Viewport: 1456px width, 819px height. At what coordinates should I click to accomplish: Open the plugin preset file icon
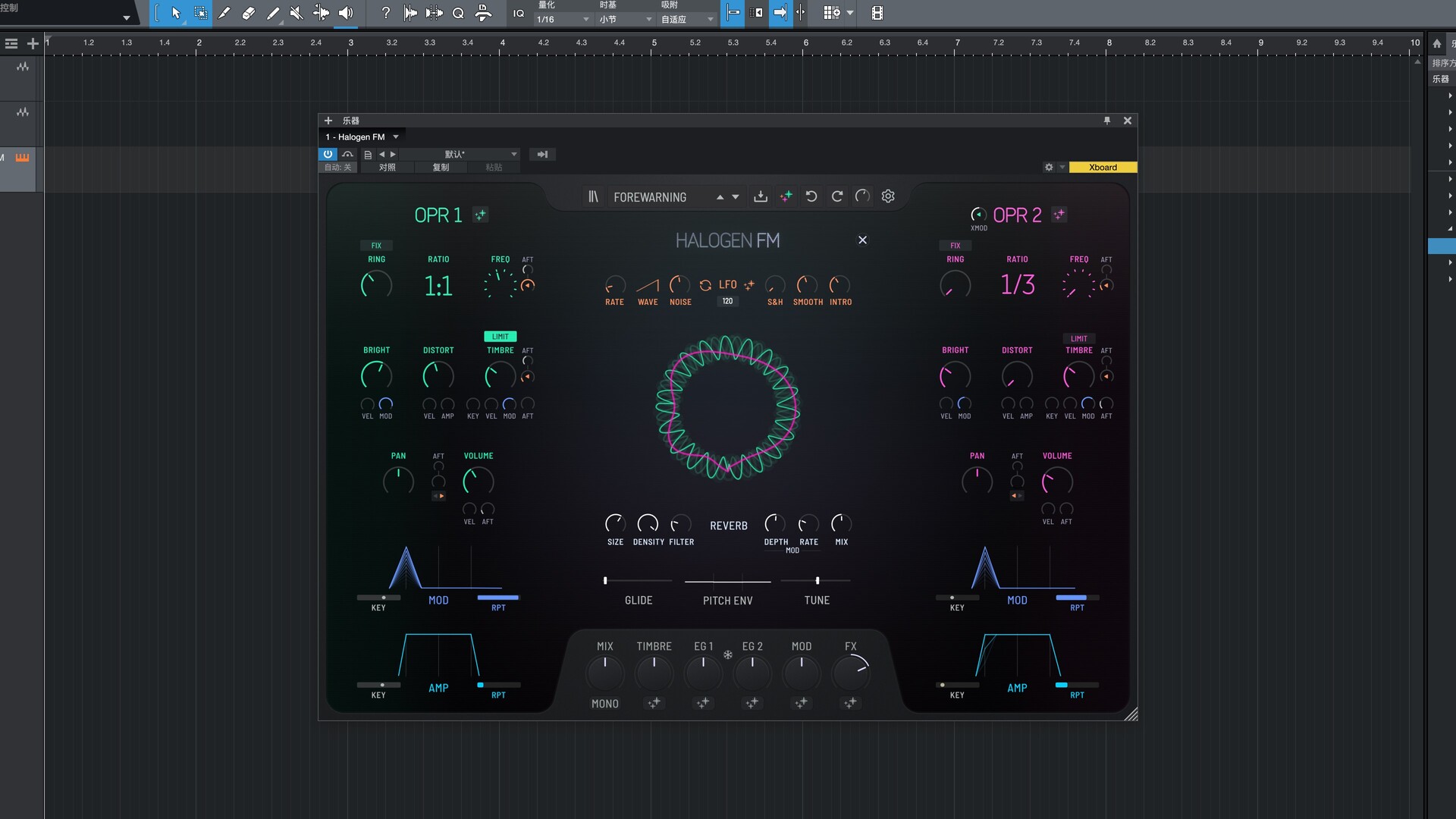pyautogui.click(x=368, y=154)
